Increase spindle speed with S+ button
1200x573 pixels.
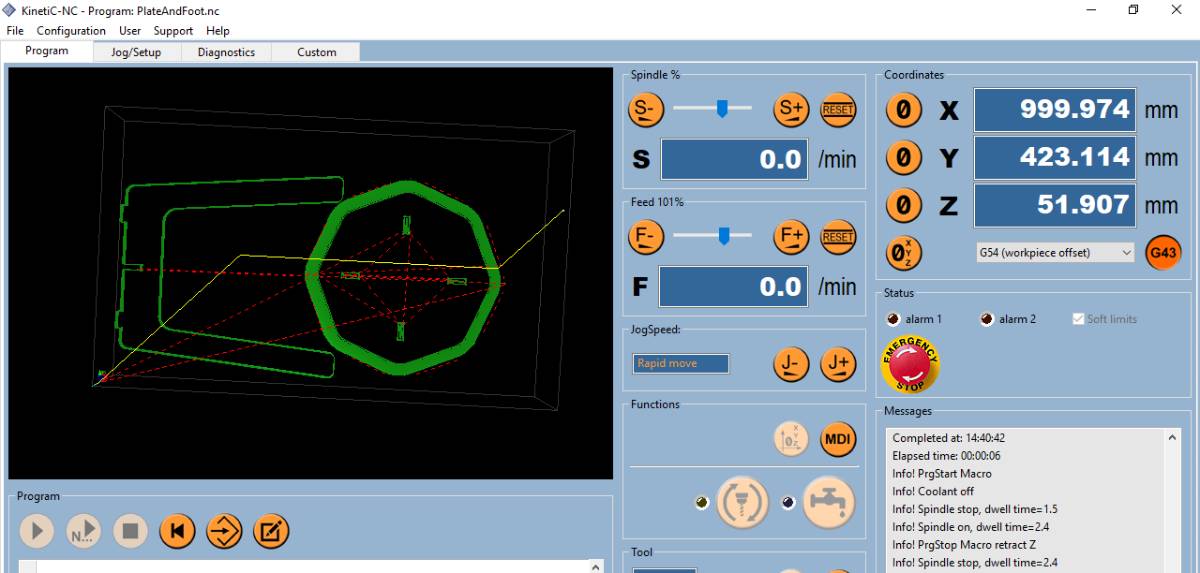[x=791, y=110]
